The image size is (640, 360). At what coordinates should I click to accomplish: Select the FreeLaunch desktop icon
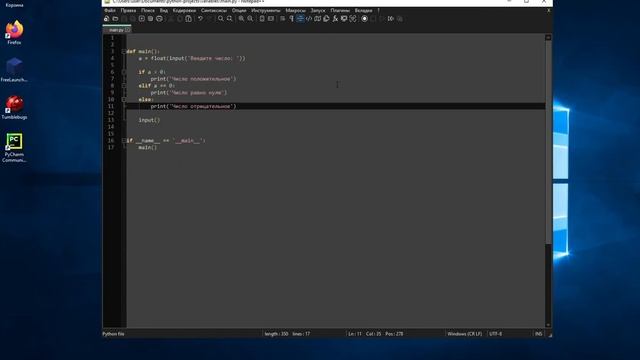pyautogui.click(x=14, y=70)
